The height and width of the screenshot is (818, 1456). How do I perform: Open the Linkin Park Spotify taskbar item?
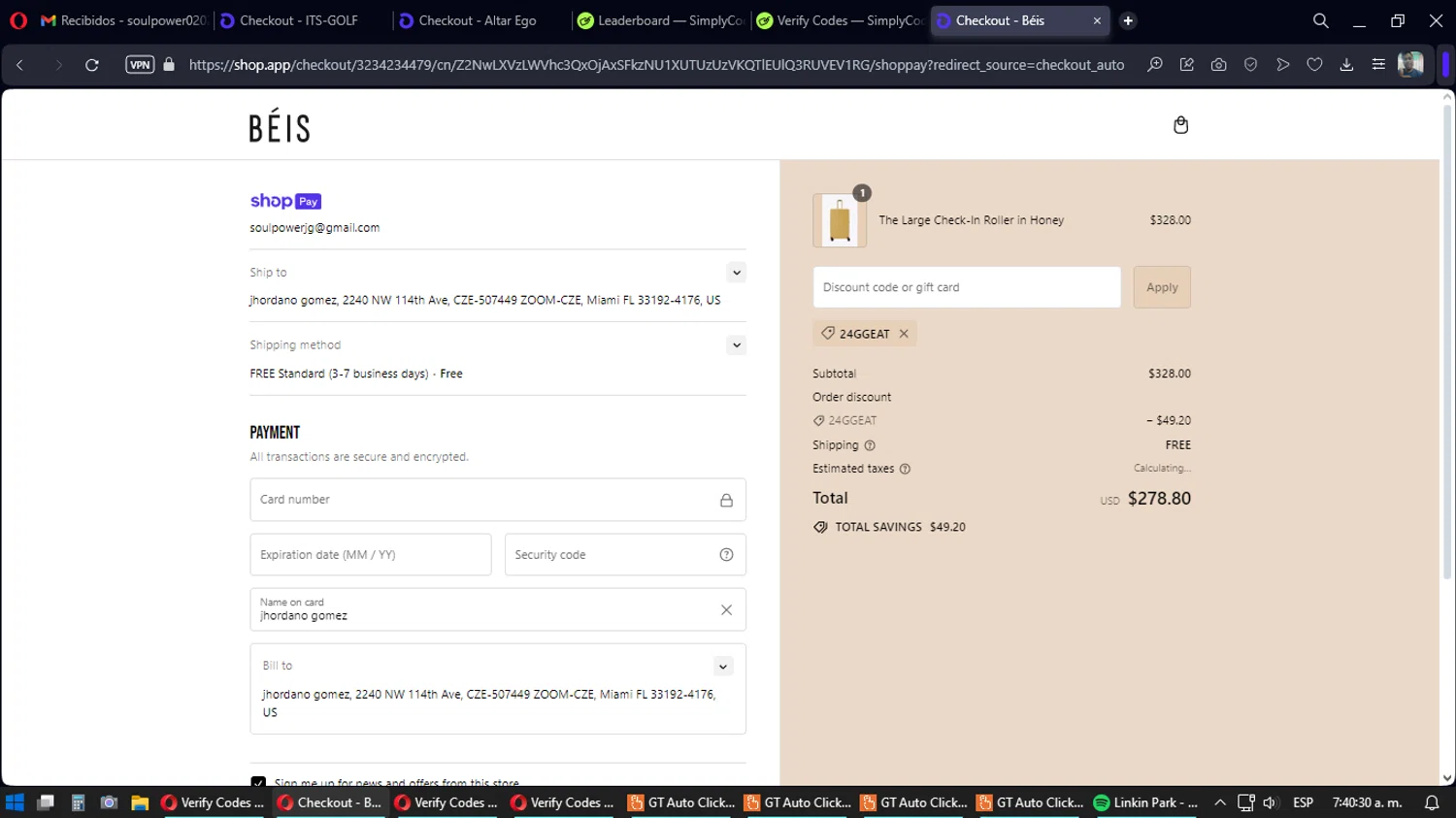pyautogui.click(x=1145, y=802)
